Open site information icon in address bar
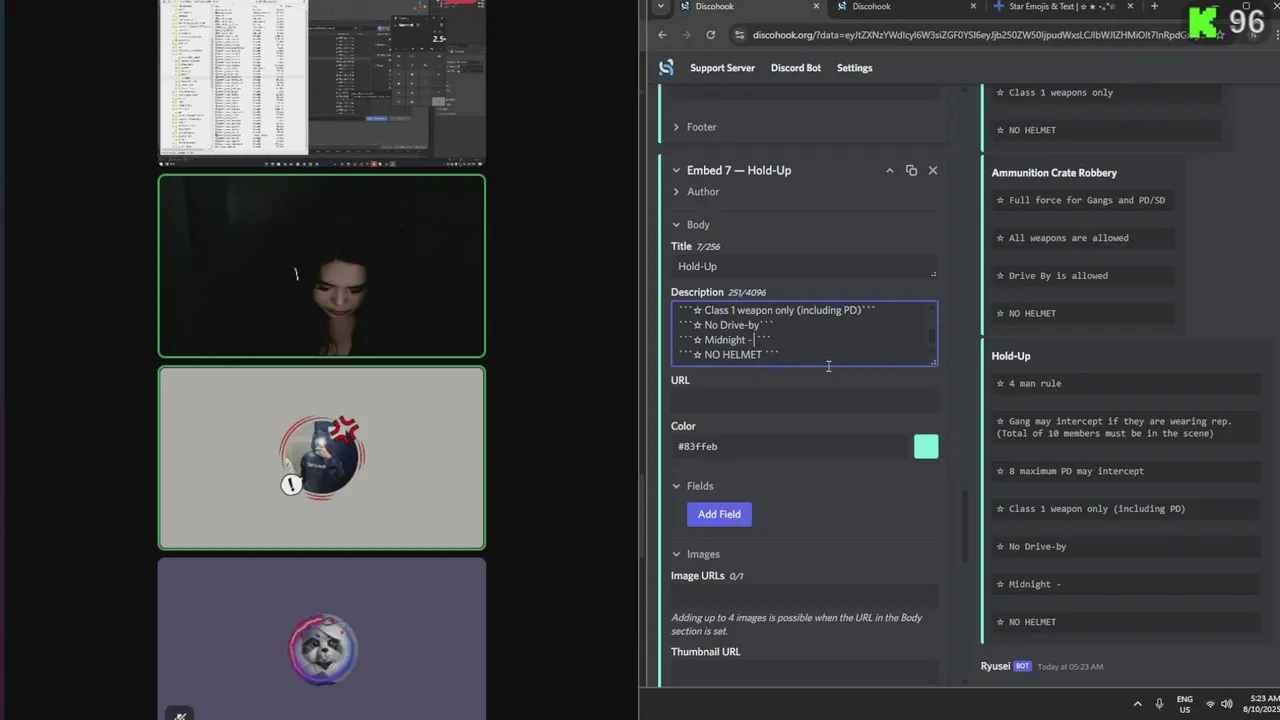Image resolution: width=1280 pixels, height=720 pixels. (739, 35)
